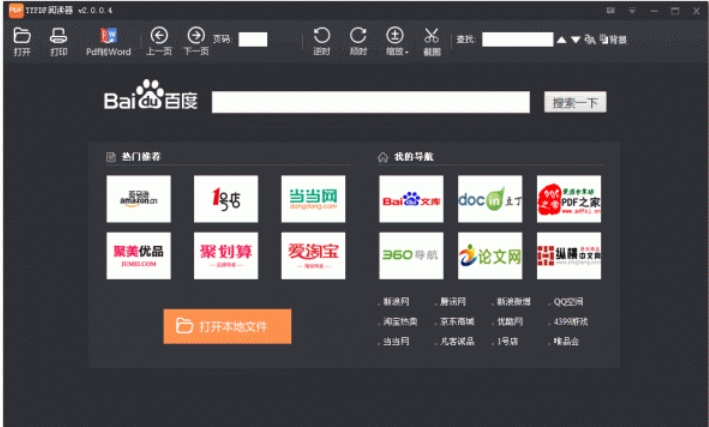The width and height of the screenshot is (709, 427).
Task: Go to next page (下一页)
Action: [196, 42]
